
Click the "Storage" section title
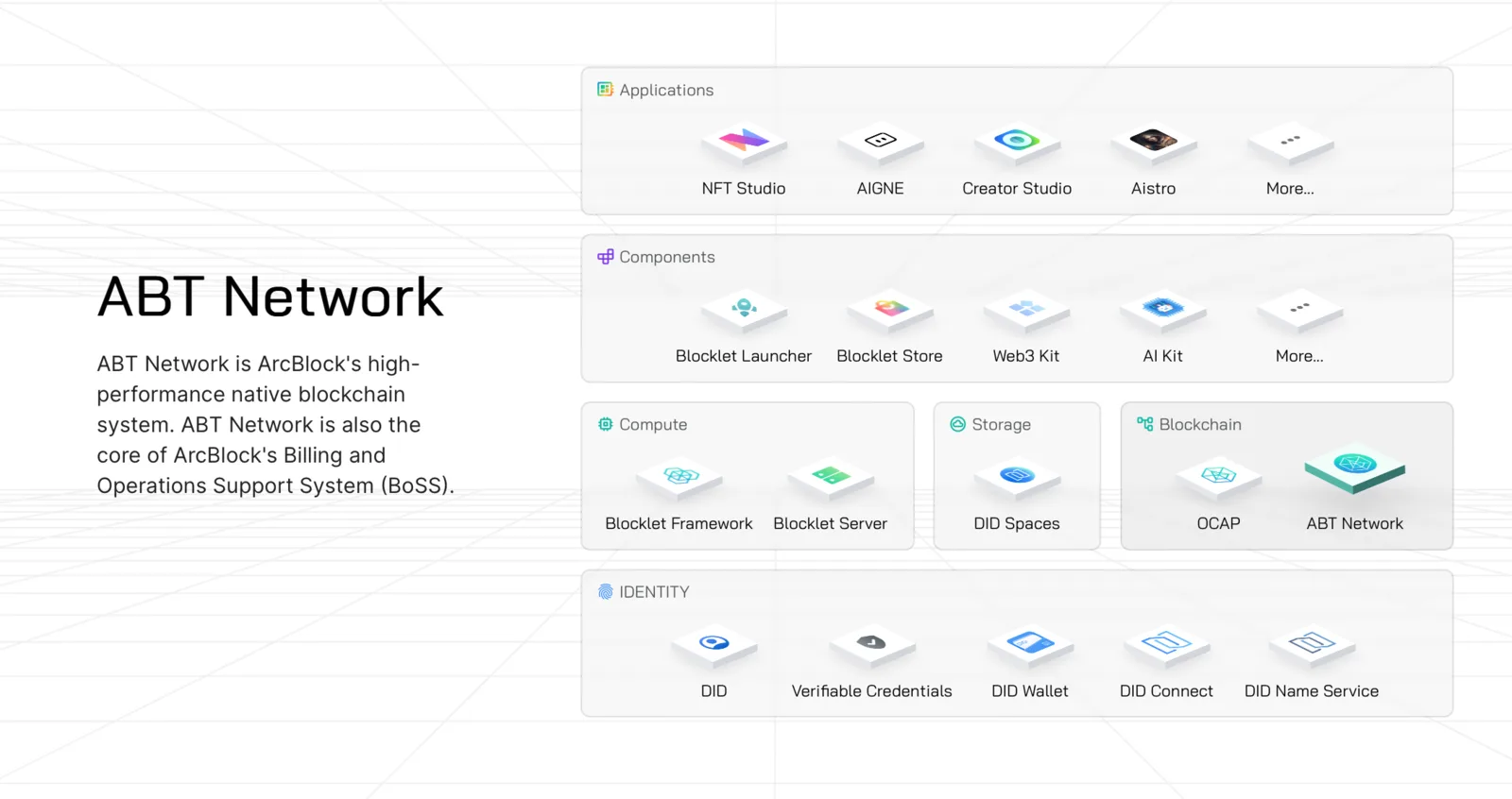pos(1002,425)
